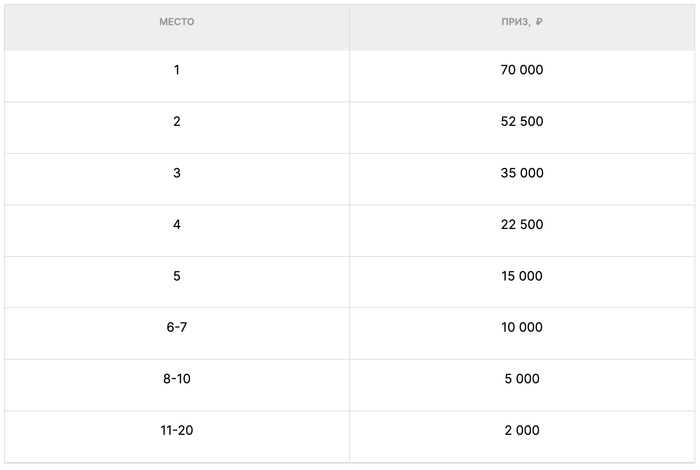Viewport: 700px width, 470px height.
Task: Select the 70 000 prize cell
Action: tap(522, 70)
